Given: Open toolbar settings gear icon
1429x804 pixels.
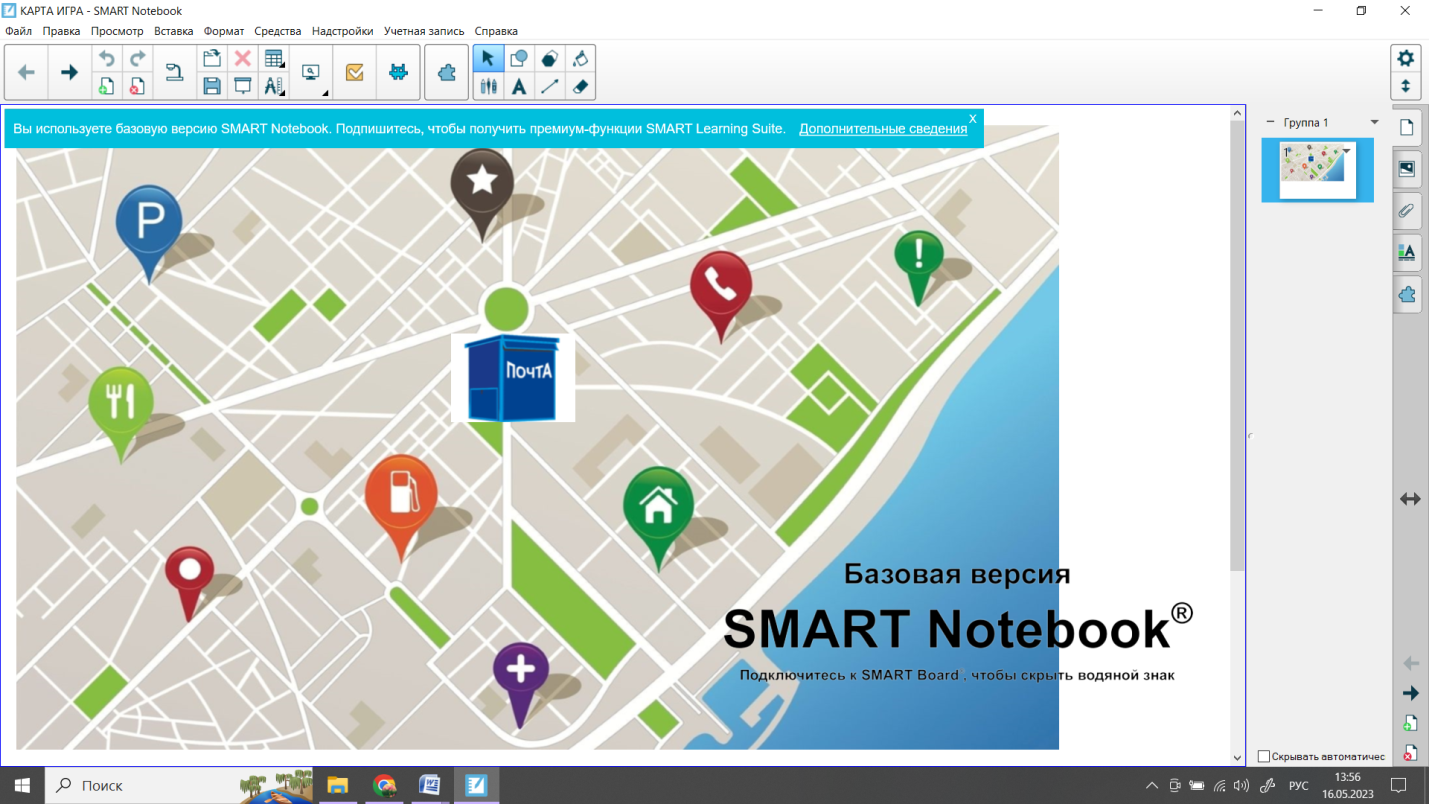Looking at the screenshot, I should (x=1406, y=58).
